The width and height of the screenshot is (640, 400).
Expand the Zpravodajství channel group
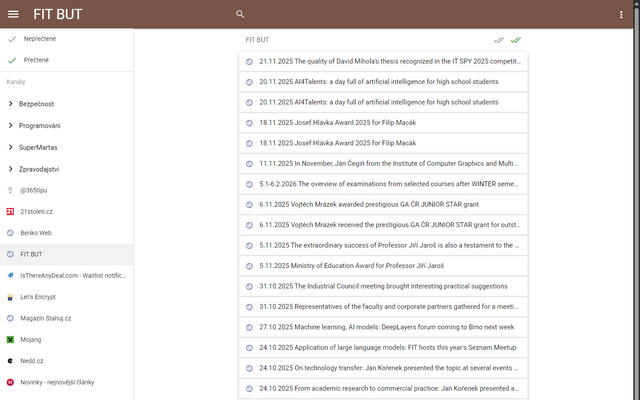[x=67, y=169]
